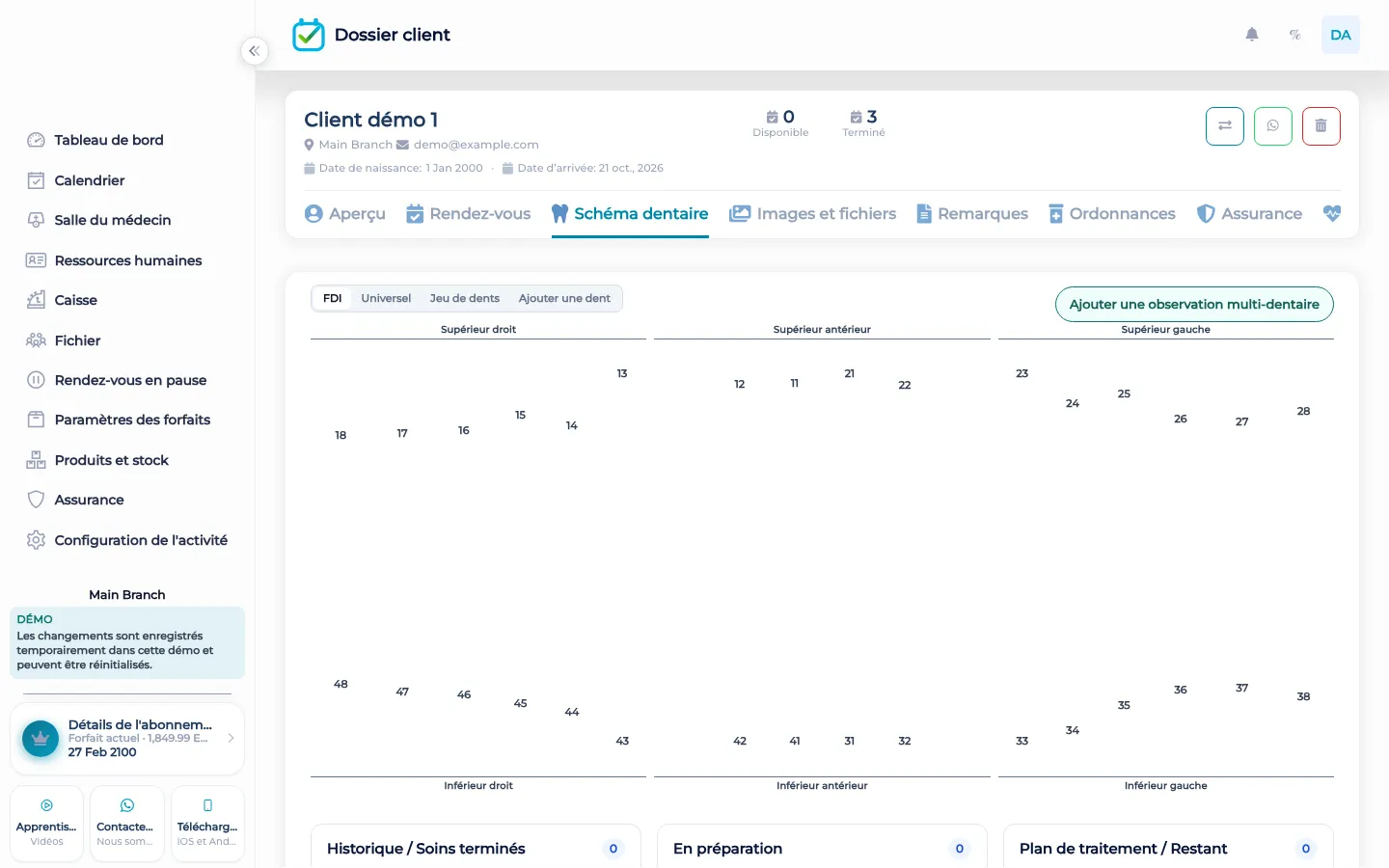The height and width of the screenshot is (868, 1389).
Task: Expand Historique / Soins terminés panel
Action: point(476,848)
